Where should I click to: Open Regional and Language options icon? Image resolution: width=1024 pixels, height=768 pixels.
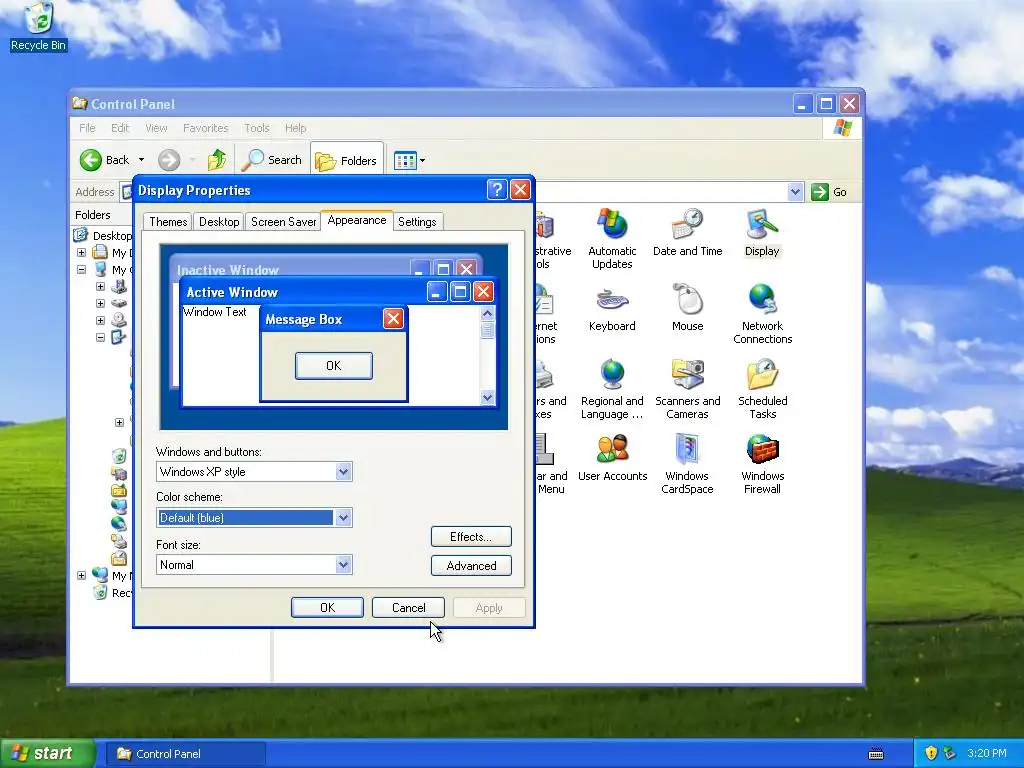pyautogui.click(x=612, y=389)
